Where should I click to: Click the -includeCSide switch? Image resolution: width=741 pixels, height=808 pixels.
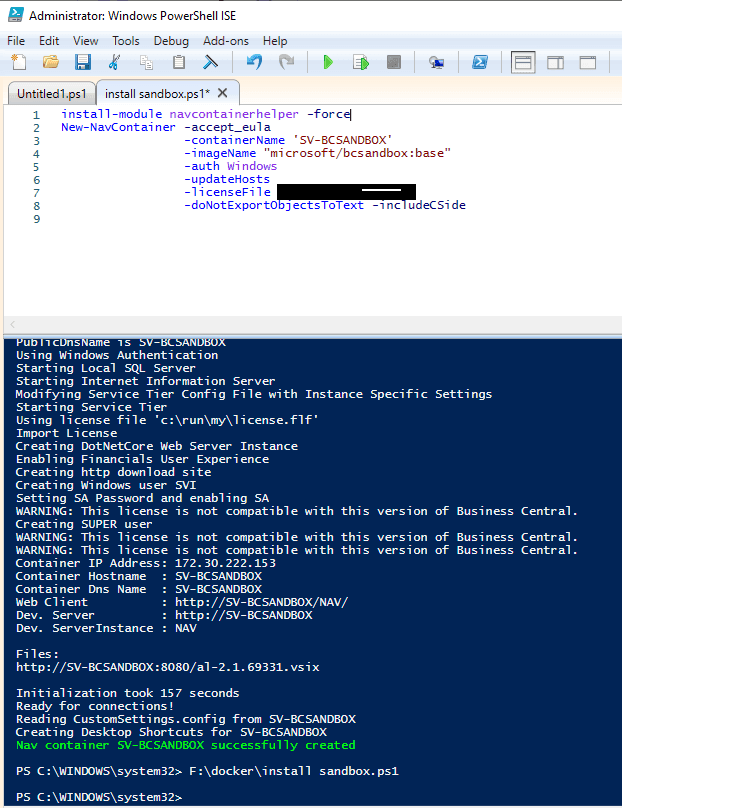coord(418,205)
